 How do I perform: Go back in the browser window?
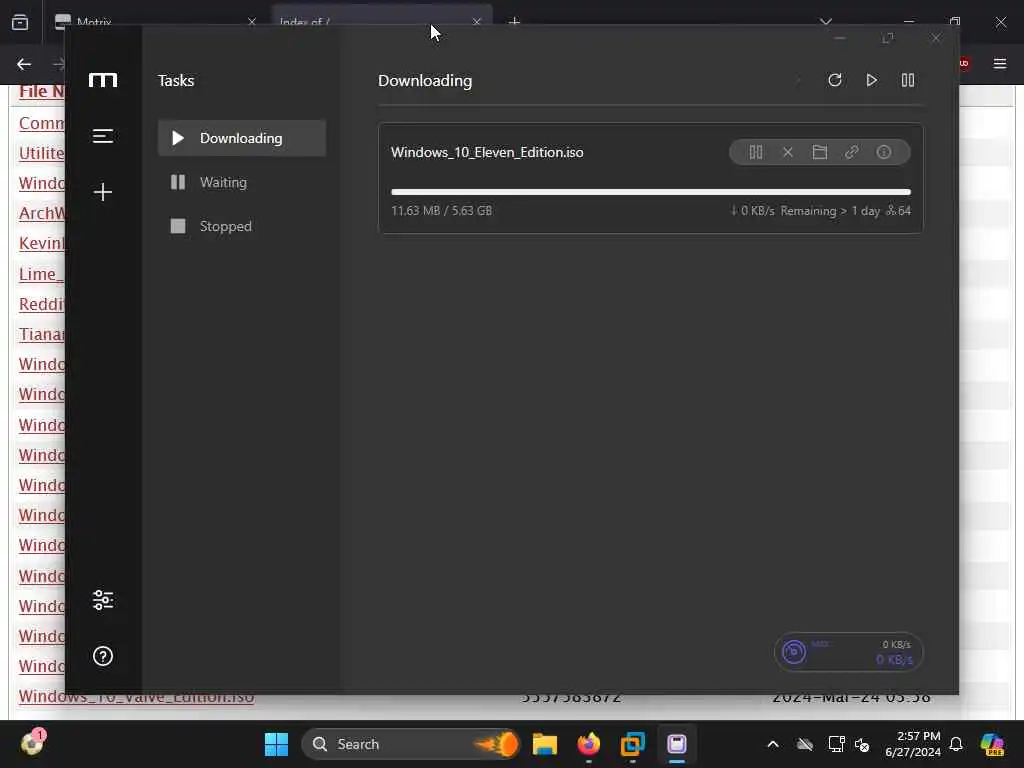click(24, 64)
